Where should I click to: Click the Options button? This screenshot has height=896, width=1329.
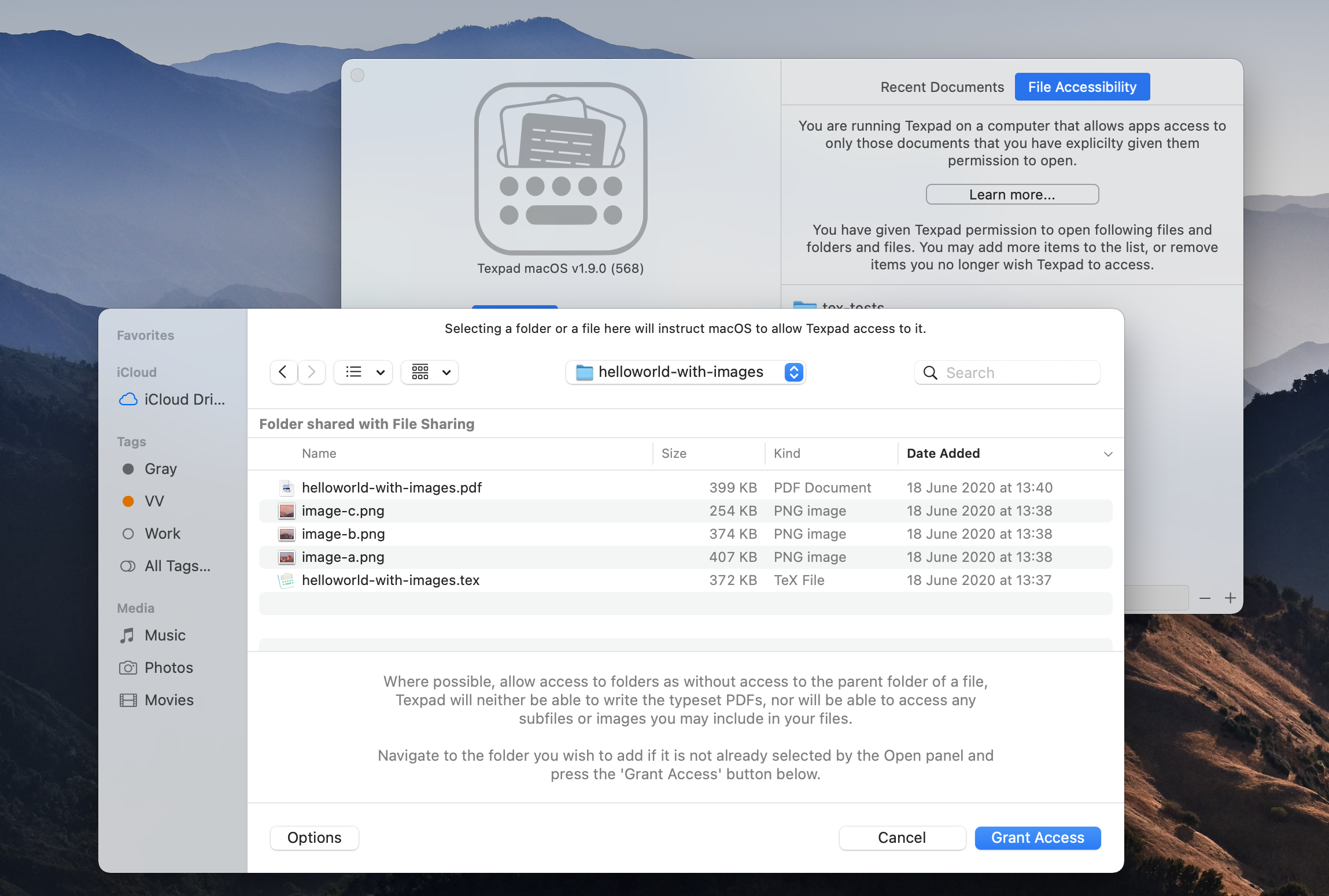[314, 837]
